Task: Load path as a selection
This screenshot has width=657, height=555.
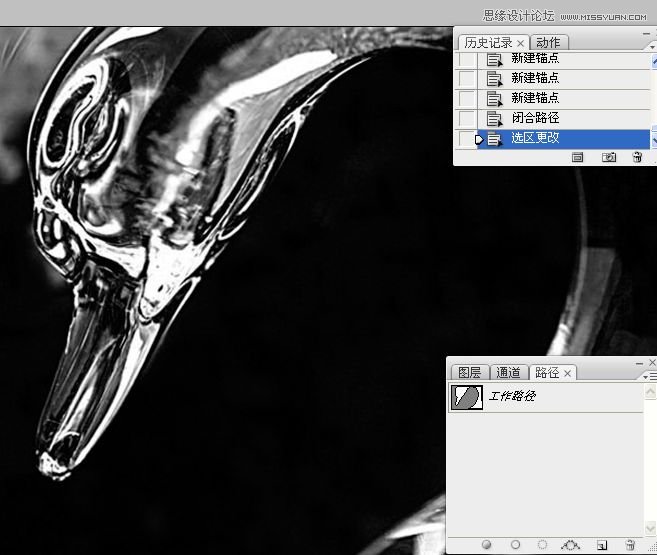Action: tap(544, 545)
